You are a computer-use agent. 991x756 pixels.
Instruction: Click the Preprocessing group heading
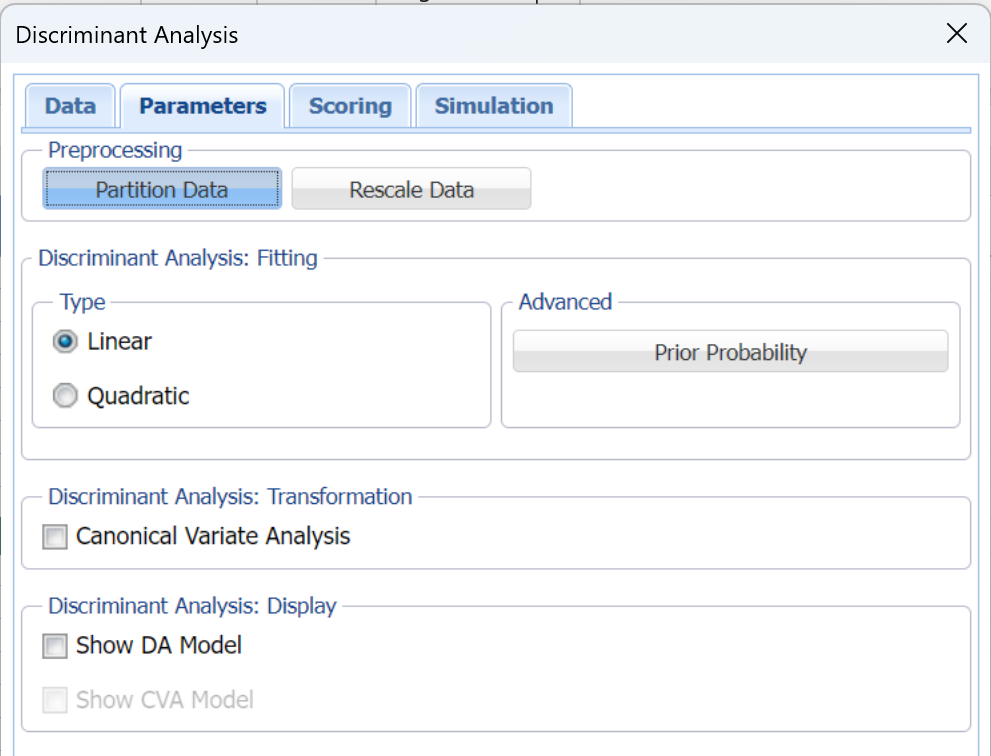click(x=115, y=150)
